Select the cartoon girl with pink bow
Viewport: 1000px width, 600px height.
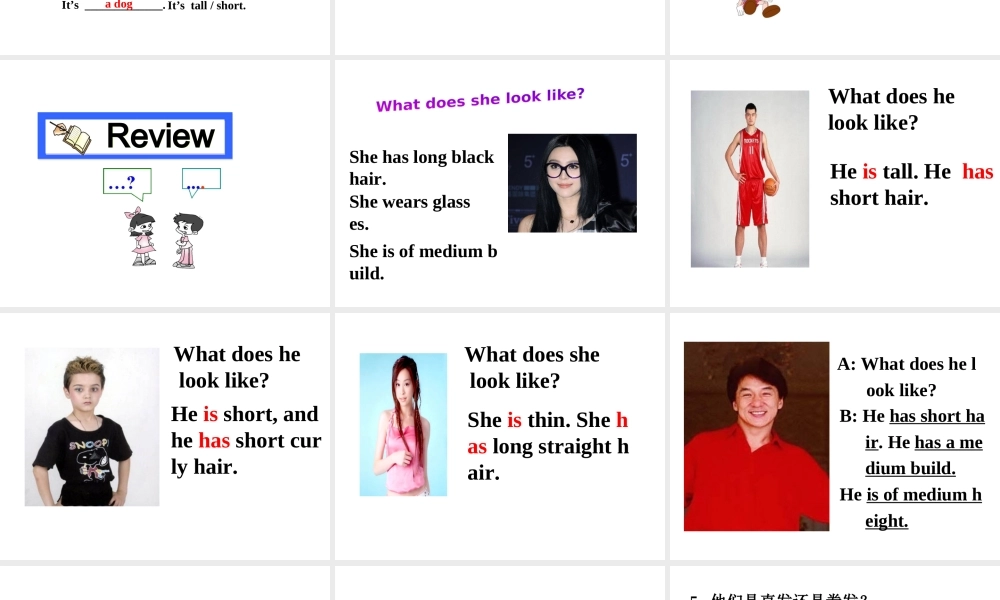click(x=142, y=236)
